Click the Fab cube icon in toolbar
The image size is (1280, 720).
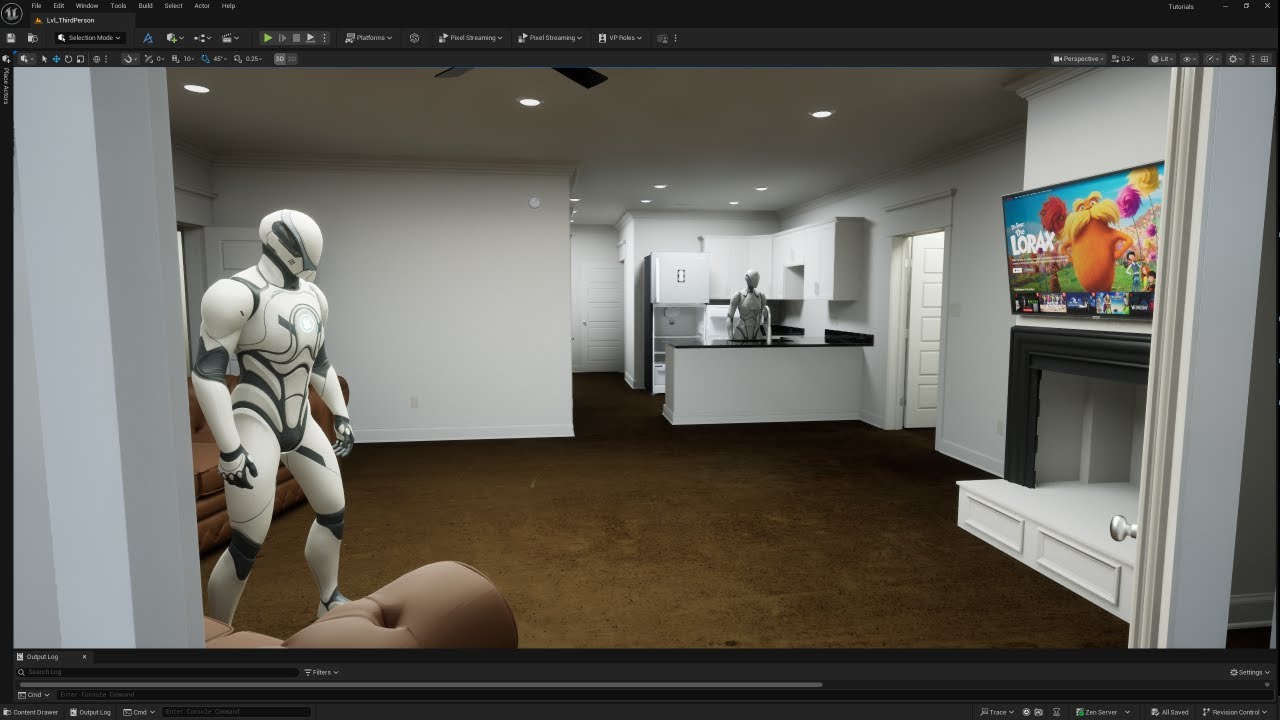coord(414,38)
